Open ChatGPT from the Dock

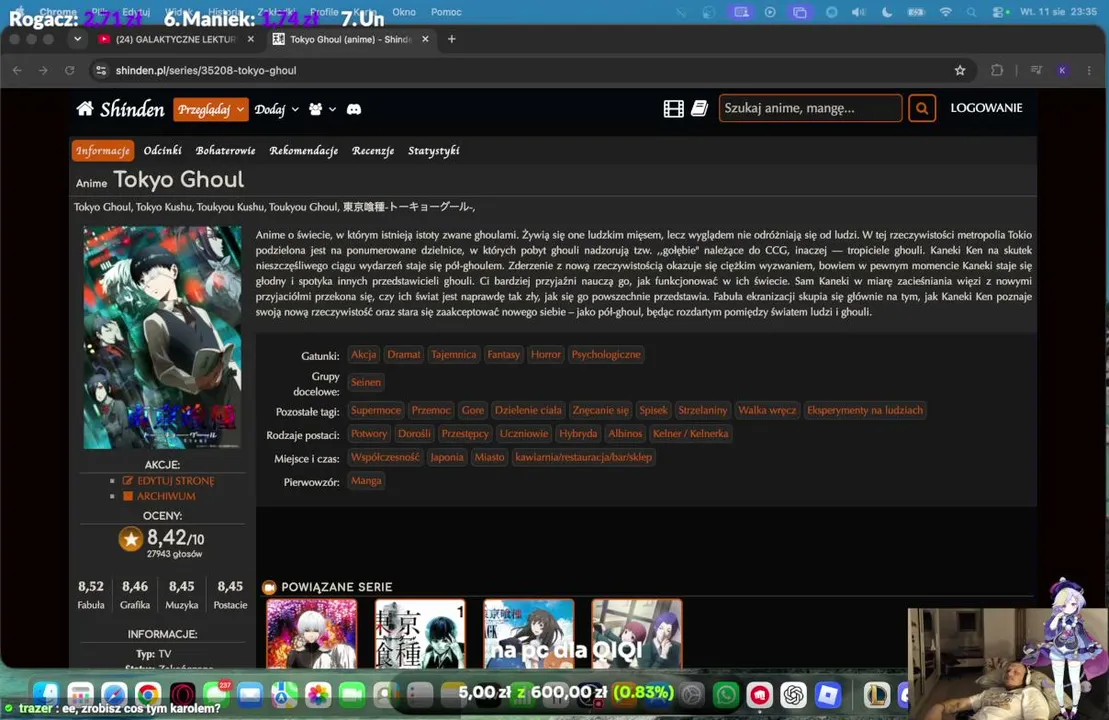coord(793,695)
